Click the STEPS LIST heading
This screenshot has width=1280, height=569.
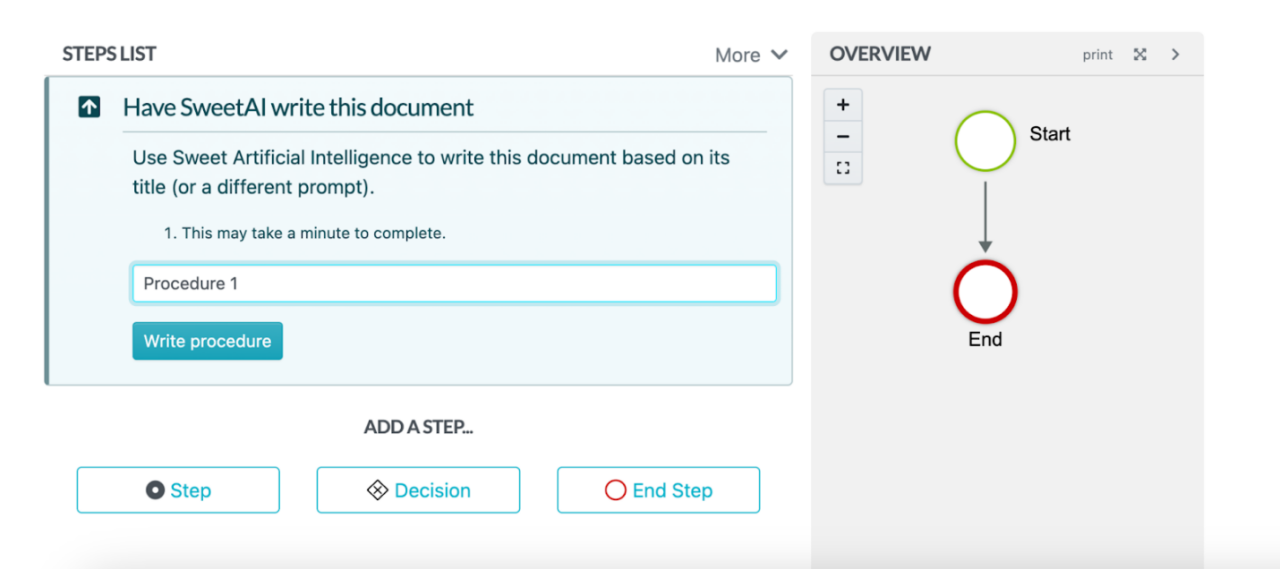[109, 54]
